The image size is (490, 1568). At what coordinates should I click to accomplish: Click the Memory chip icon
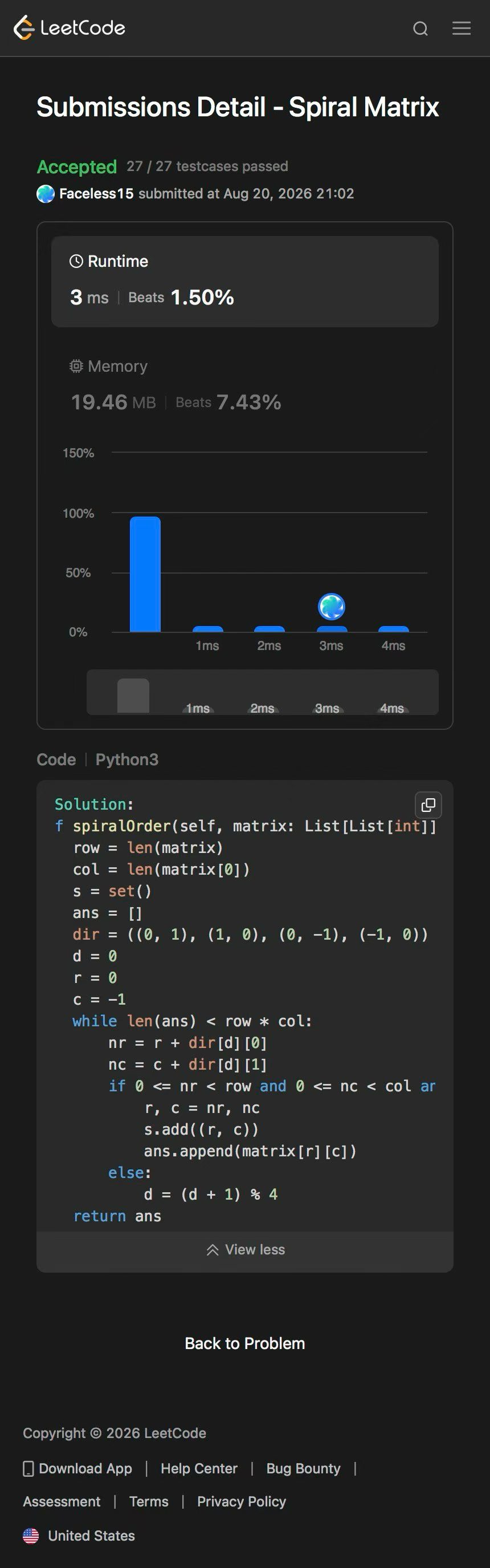(x=76, y=366)
